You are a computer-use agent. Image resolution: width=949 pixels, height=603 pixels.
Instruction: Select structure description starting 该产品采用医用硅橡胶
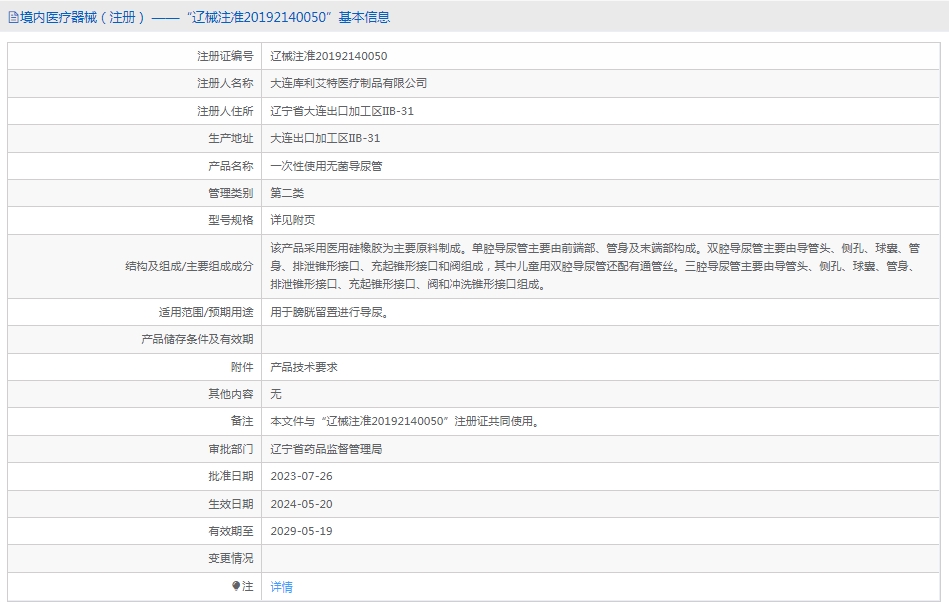(x=595, y=266)
